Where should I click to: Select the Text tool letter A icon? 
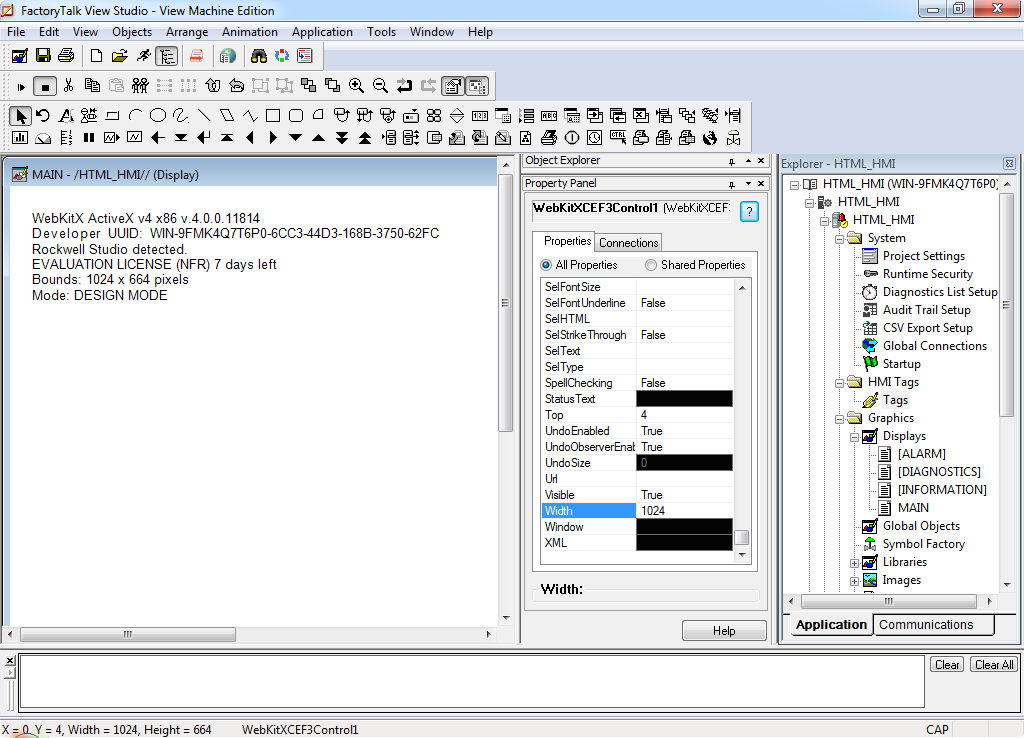click(66, 116)
